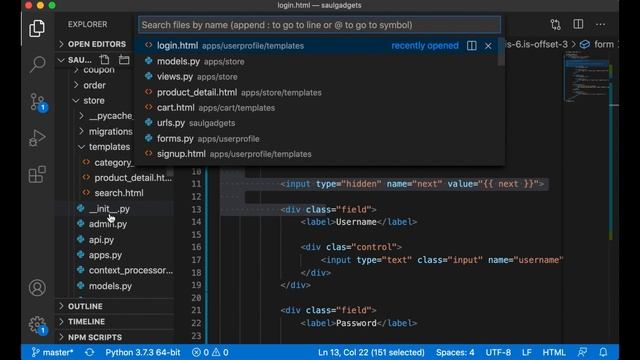The width and height of the screenshot is (640, 360).
Task: Expand the __pycache__ folder
Action: (x=110, y=116)
